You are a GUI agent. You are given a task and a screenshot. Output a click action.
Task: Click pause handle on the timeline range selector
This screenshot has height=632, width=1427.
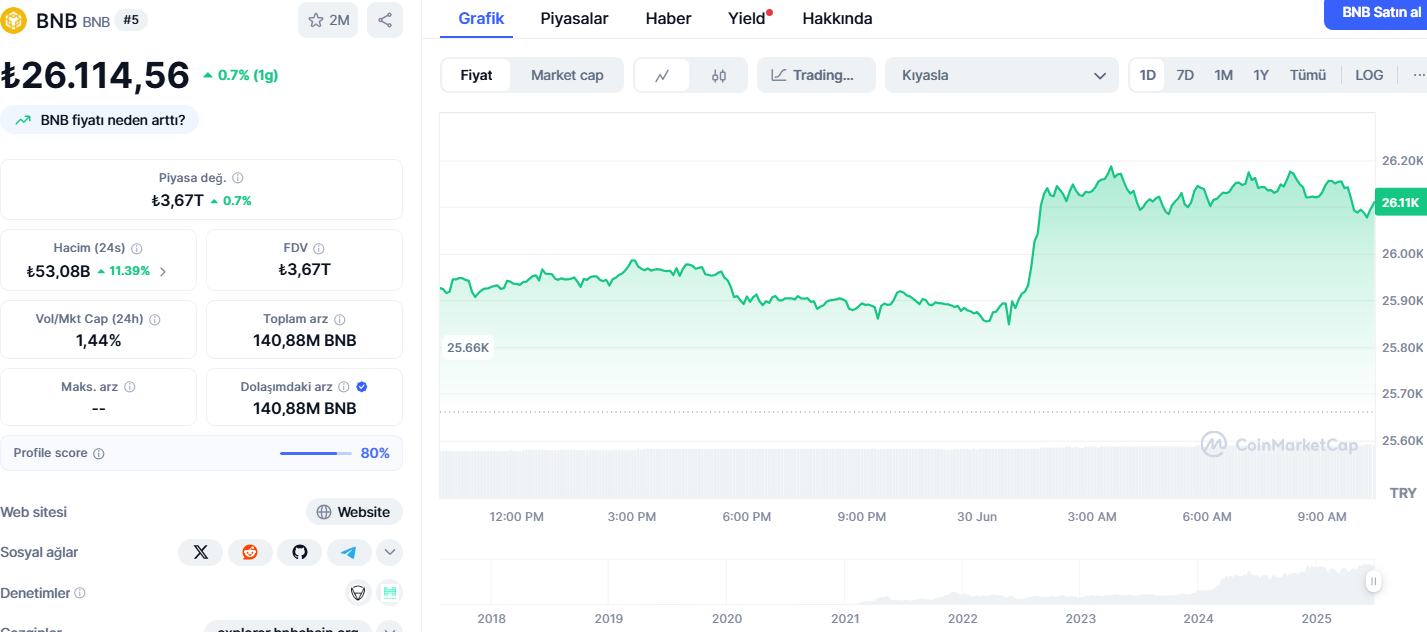coord(1374,581)
